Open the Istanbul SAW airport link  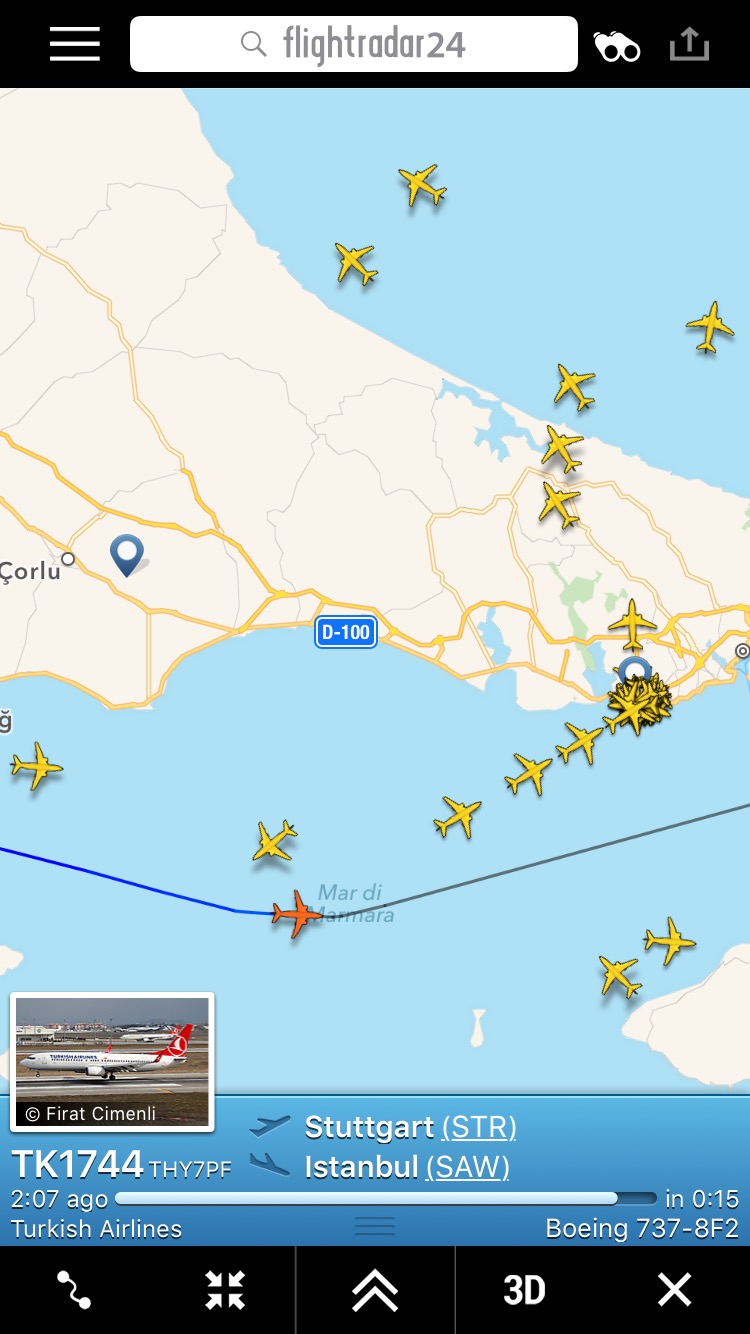[468, 1167]
